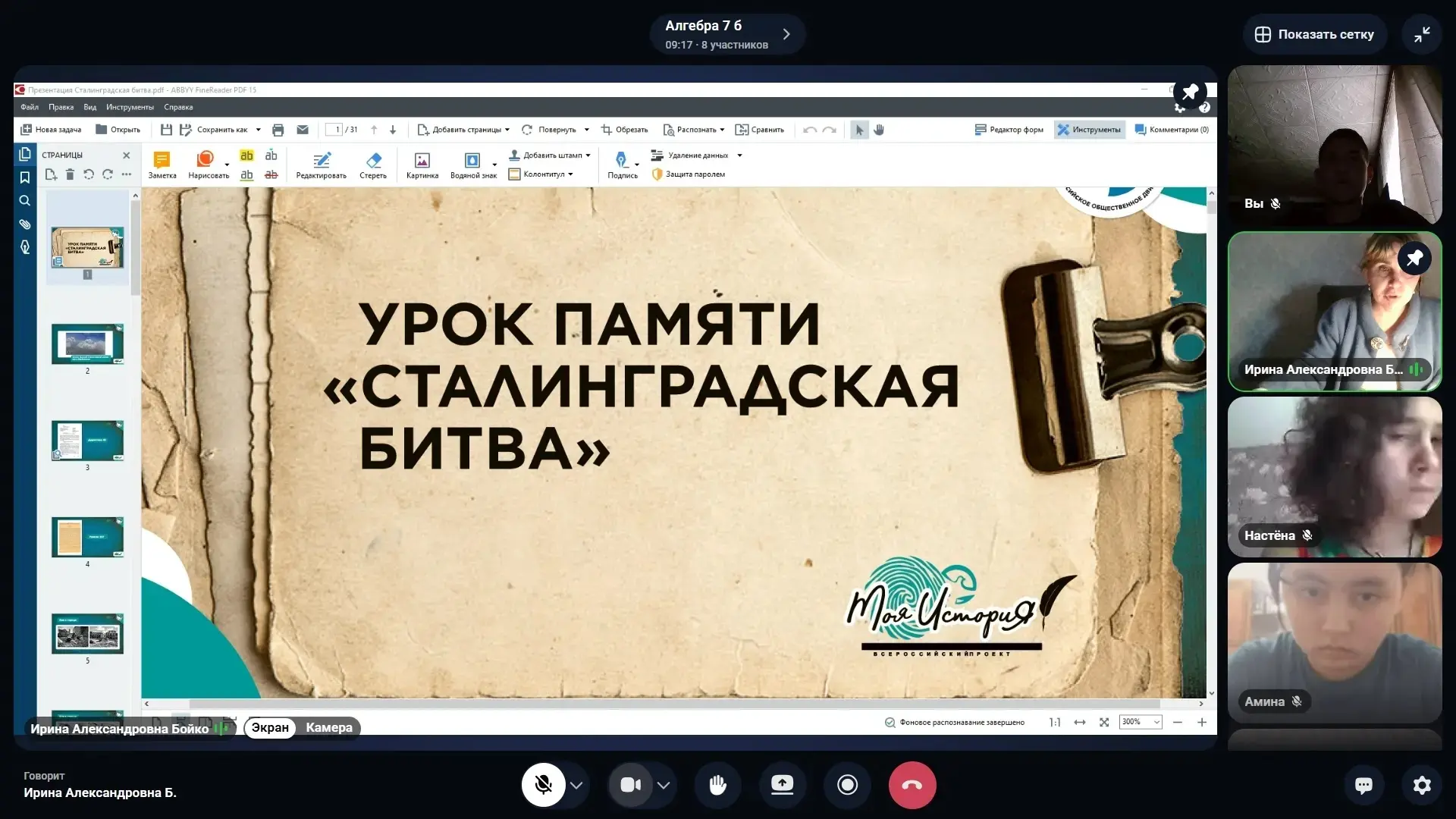The image size is (1456, 819).
Task: Zoom in using the plus icon in the status bar
Action: pyautogui.click(x=1202, y=722)
